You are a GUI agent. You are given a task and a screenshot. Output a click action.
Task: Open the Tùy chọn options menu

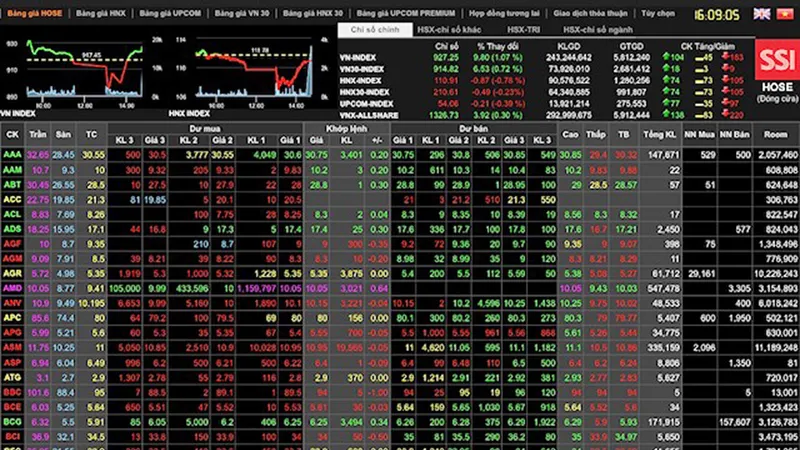(658, 13)
